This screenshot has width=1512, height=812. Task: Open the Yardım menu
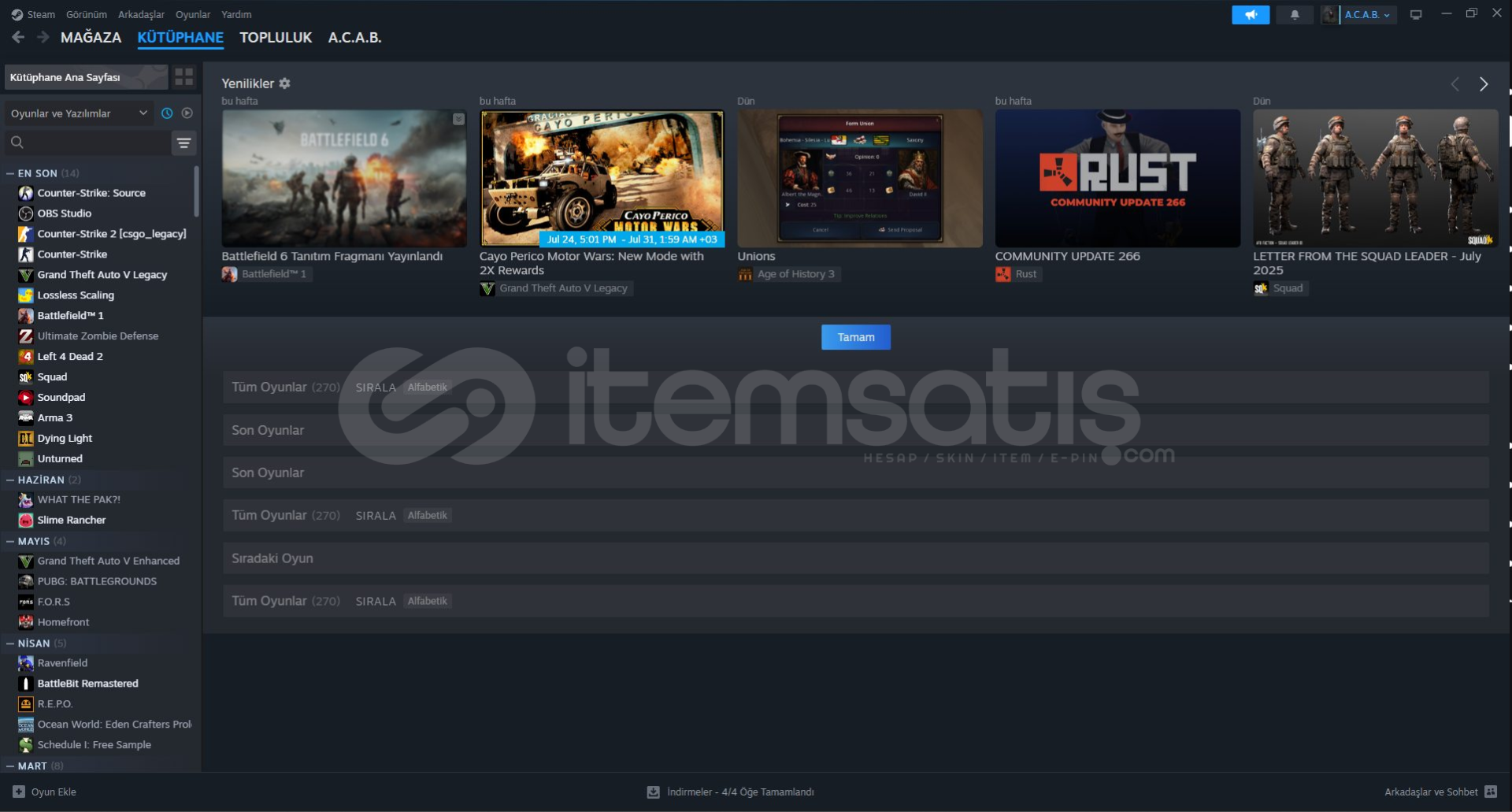pyautogui.click(x=236, y=14)
